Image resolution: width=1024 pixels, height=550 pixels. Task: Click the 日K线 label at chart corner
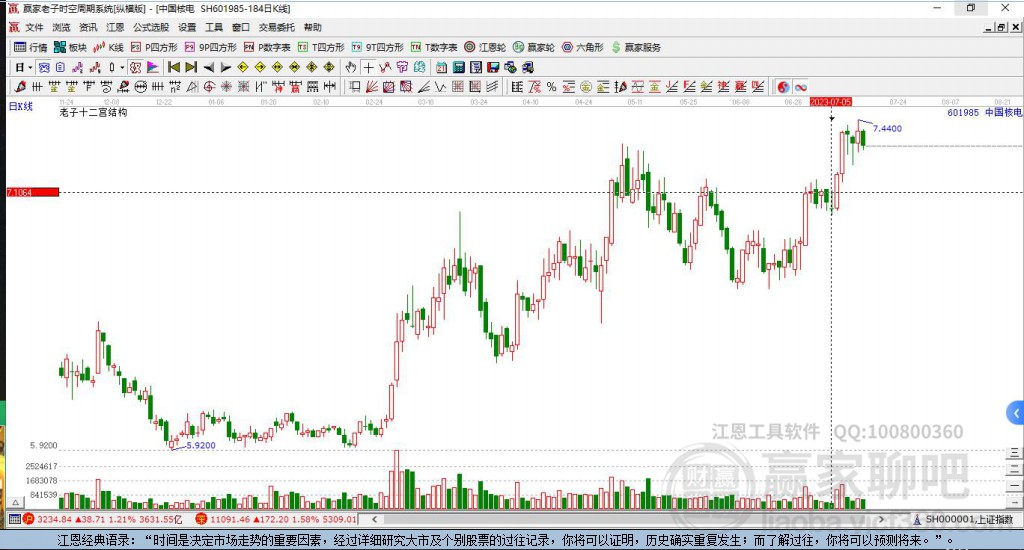pos(20,106)
